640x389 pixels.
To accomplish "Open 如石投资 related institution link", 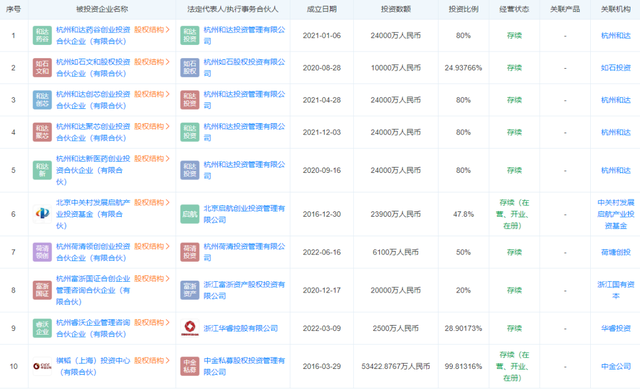I will (616, 68).
